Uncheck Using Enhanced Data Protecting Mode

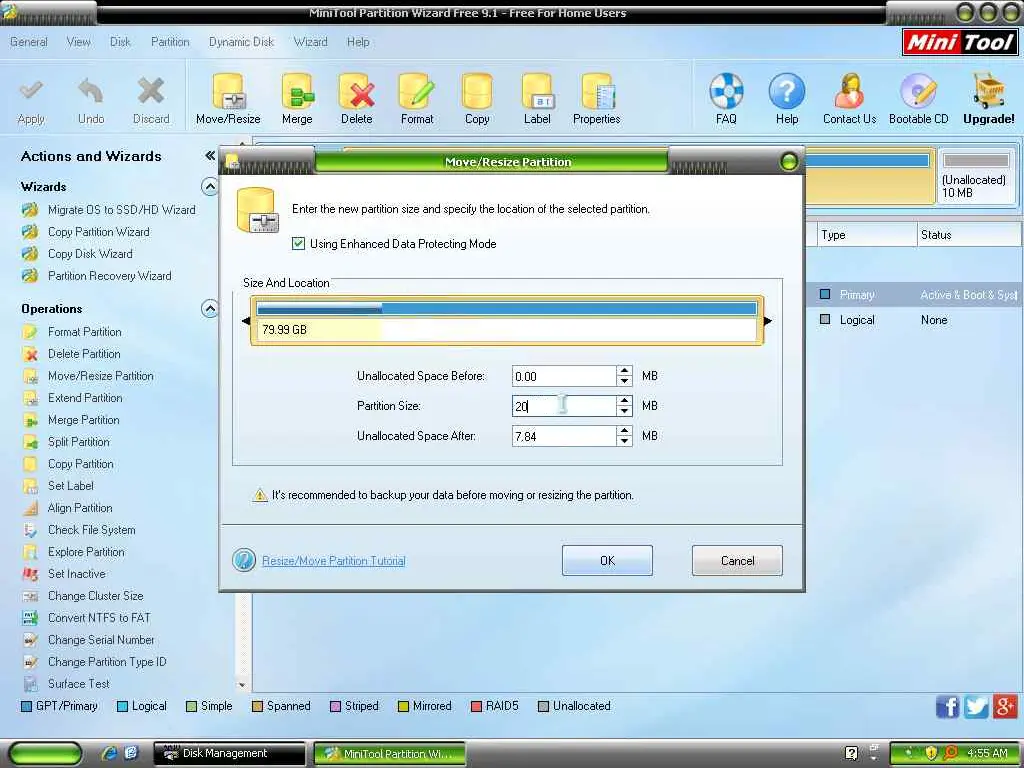[298, 244]
